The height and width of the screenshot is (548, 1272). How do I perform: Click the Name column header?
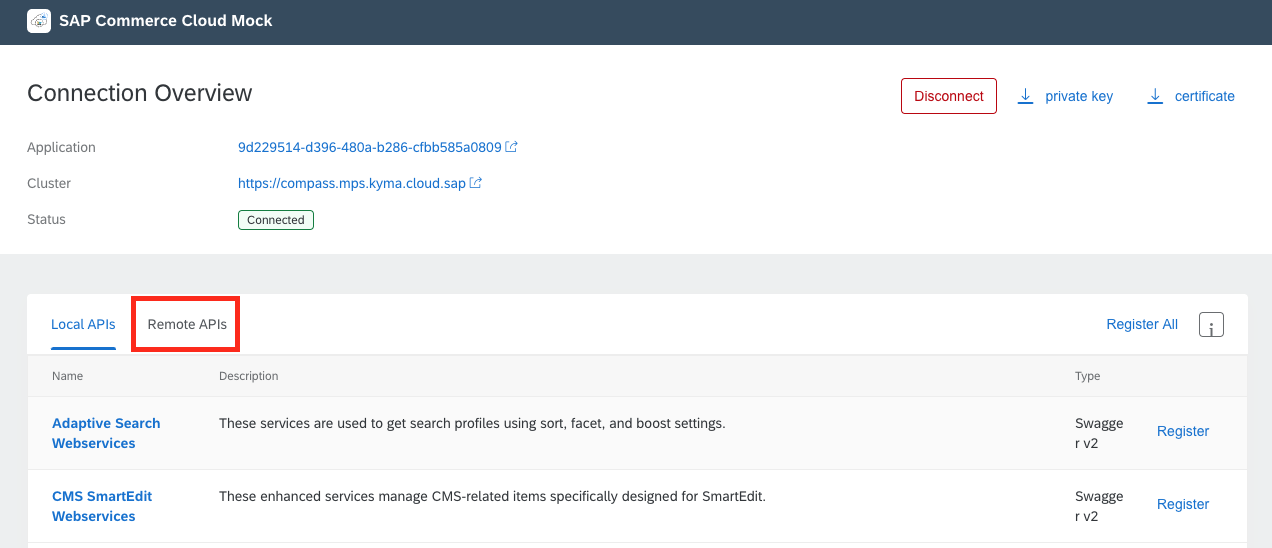coord(68,376)
